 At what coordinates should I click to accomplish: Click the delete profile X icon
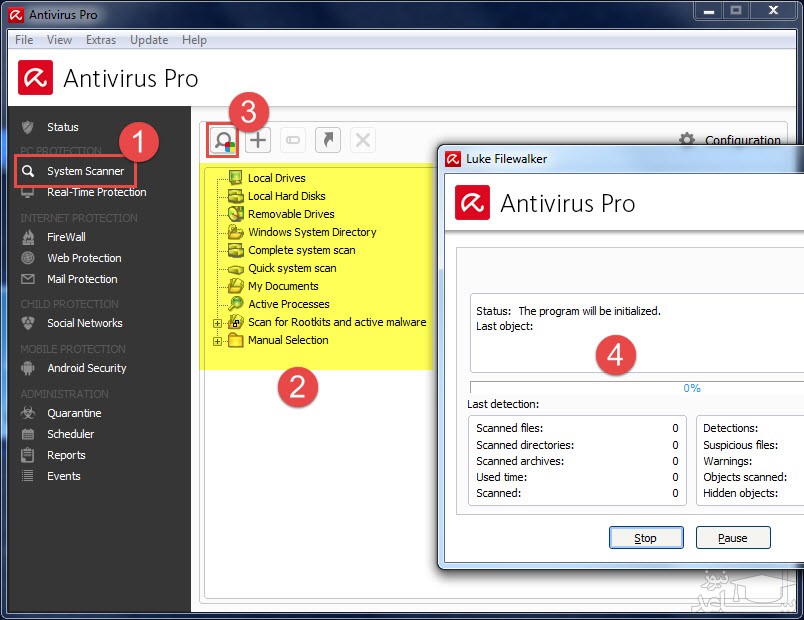pyautogui.click(x=363, y=140)
